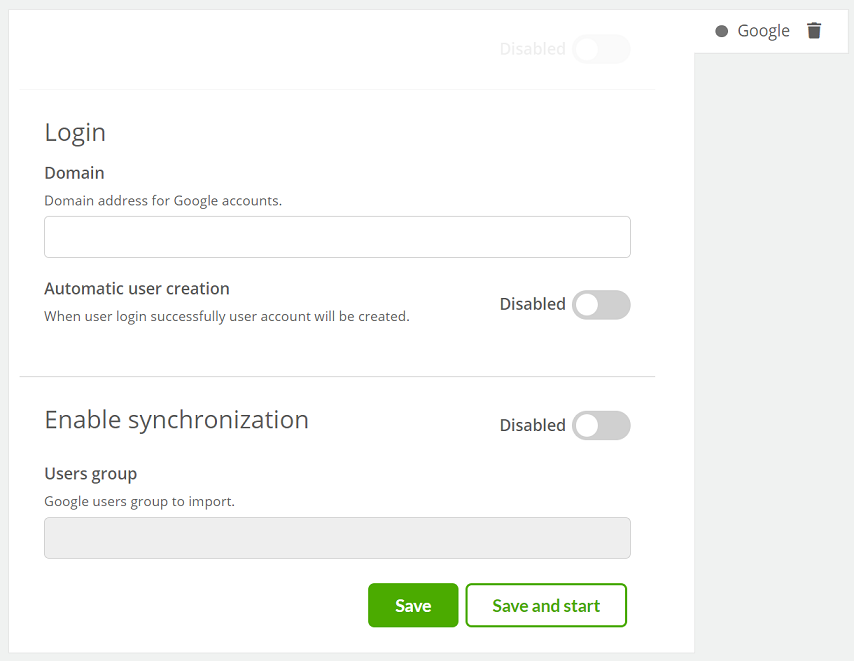Click the Domain input field
Image resolution: width=854 pixels, height=661 pixels.
point(337,237)
